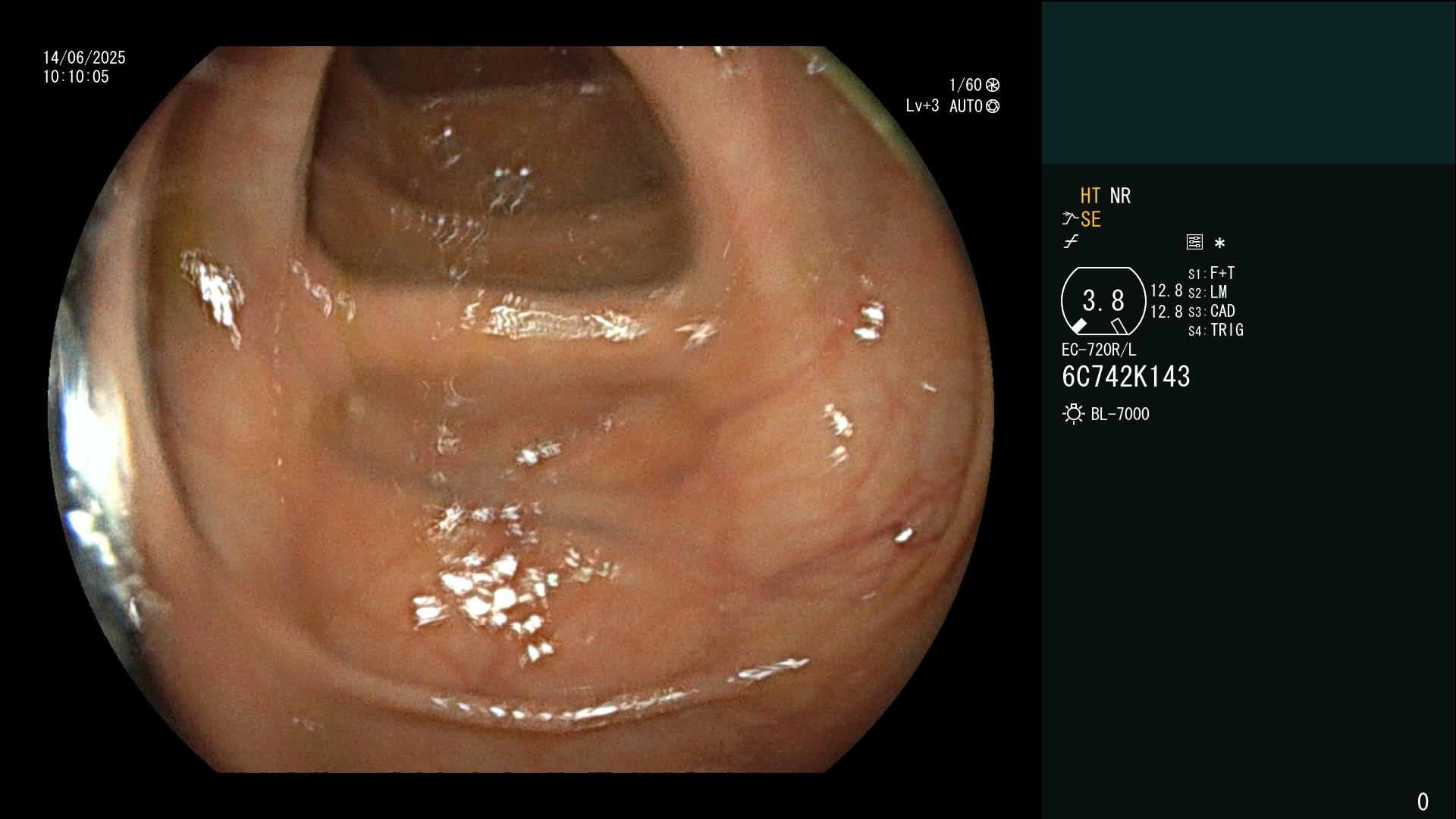The width and height of the screenshot is (1456, 819).
Task: Select switch assignment S3: CAD
Action: coord(1212,311)
